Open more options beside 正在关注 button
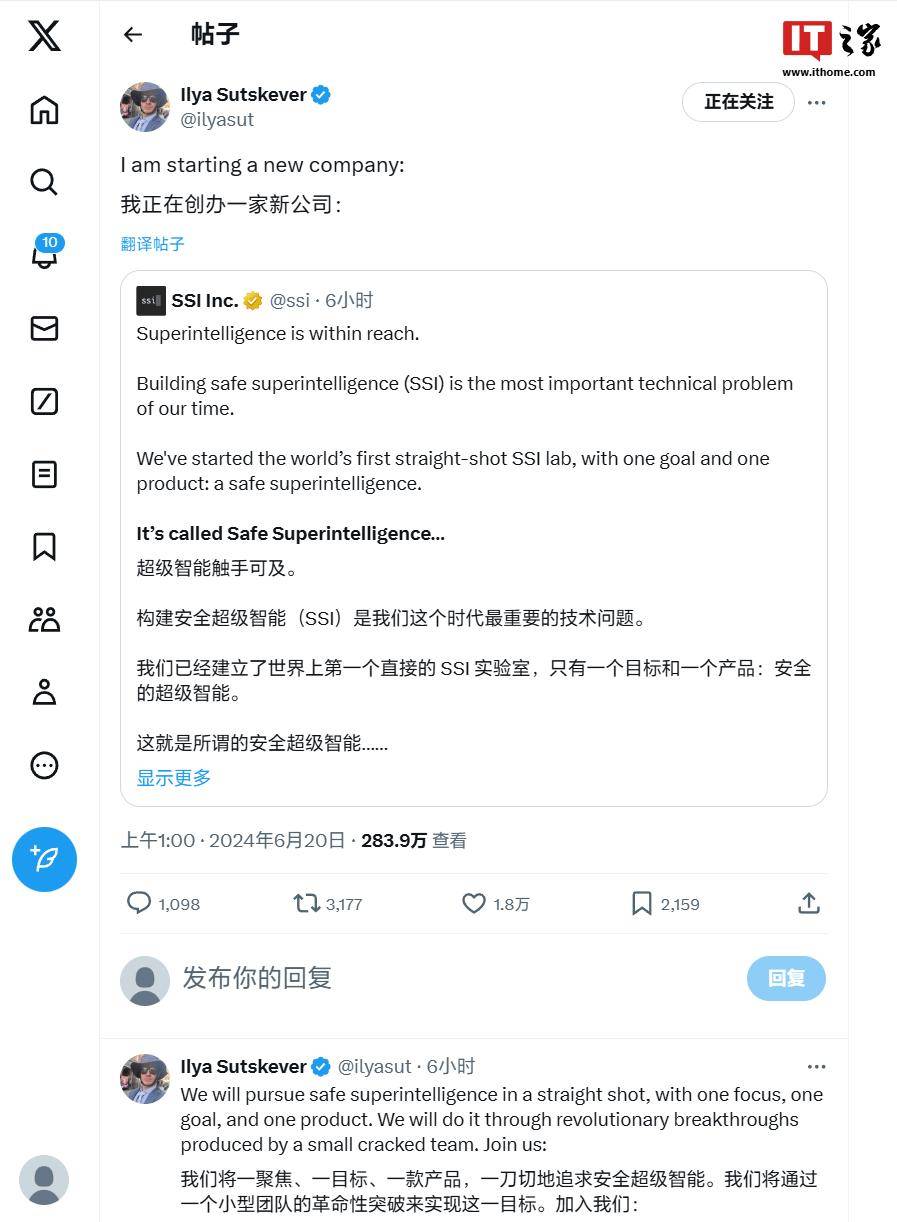 coord(817,102)
